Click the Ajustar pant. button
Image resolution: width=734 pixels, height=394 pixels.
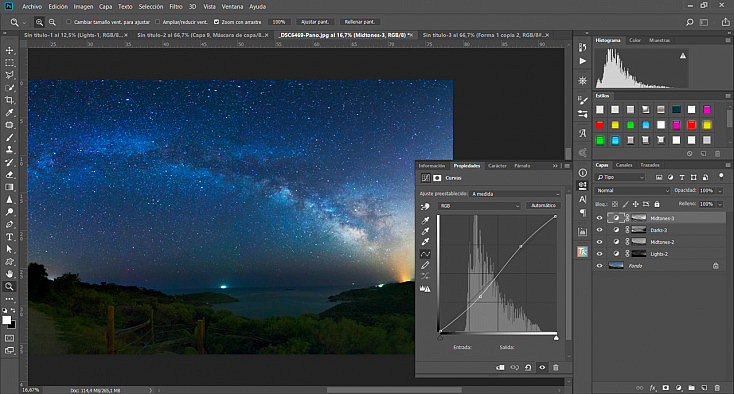coord(315,22)
